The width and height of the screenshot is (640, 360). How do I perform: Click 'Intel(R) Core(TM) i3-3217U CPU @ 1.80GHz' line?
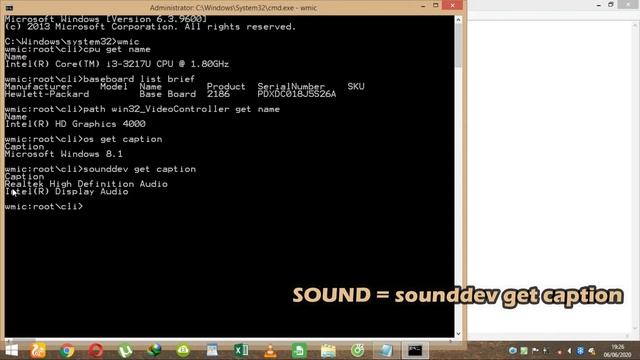[117, 64]
